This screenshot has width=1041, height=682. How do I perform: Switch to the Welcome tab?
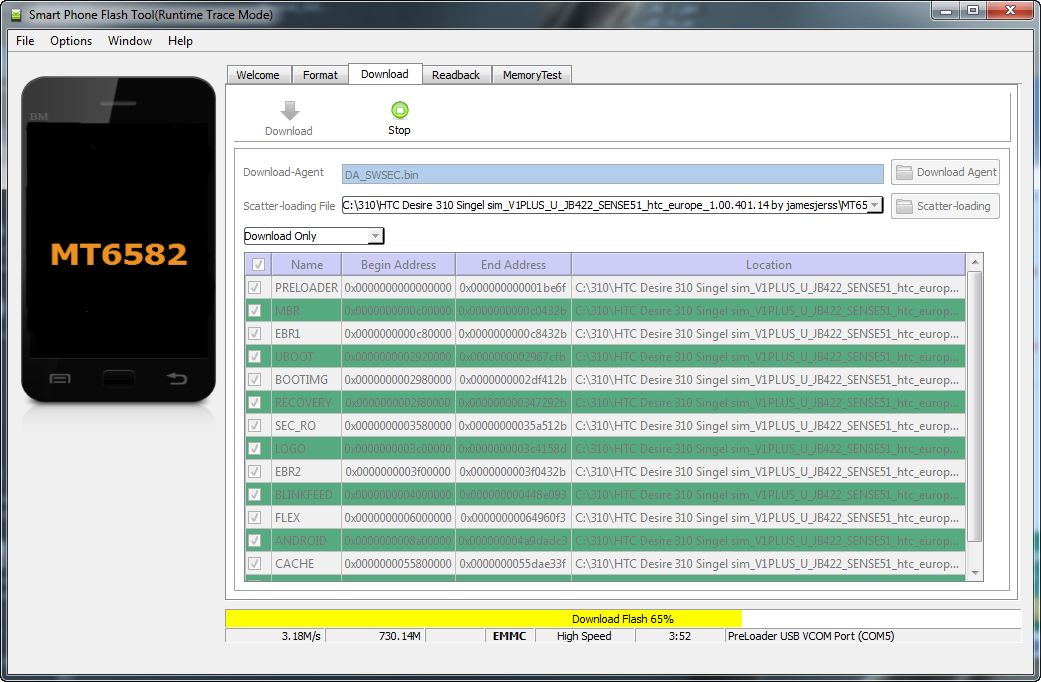pos(258,75)
